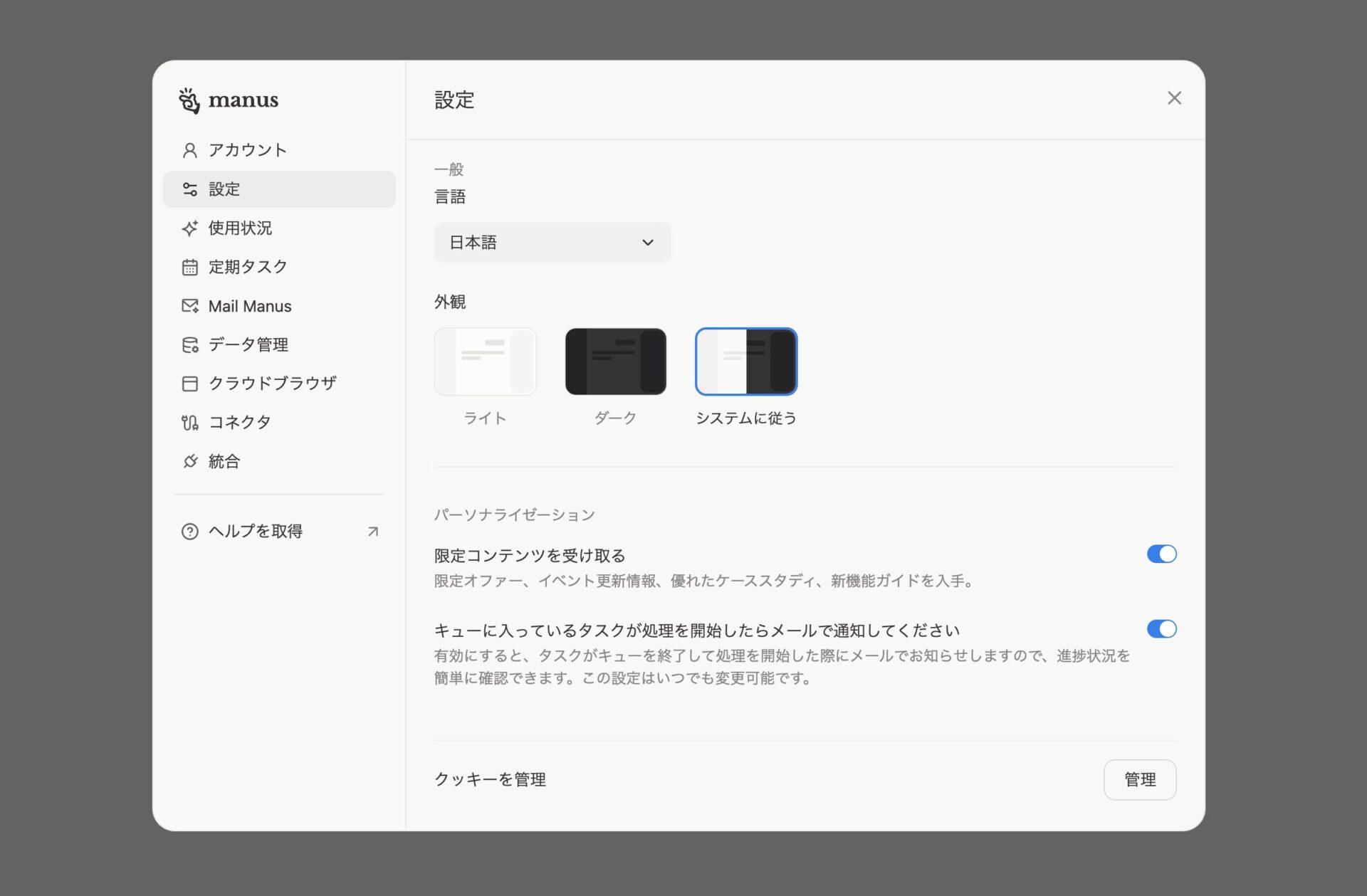Turn off queued task email notification toggle
Image resolution: width=1367 pixels, height=896 pixels.
point(1162,628)
